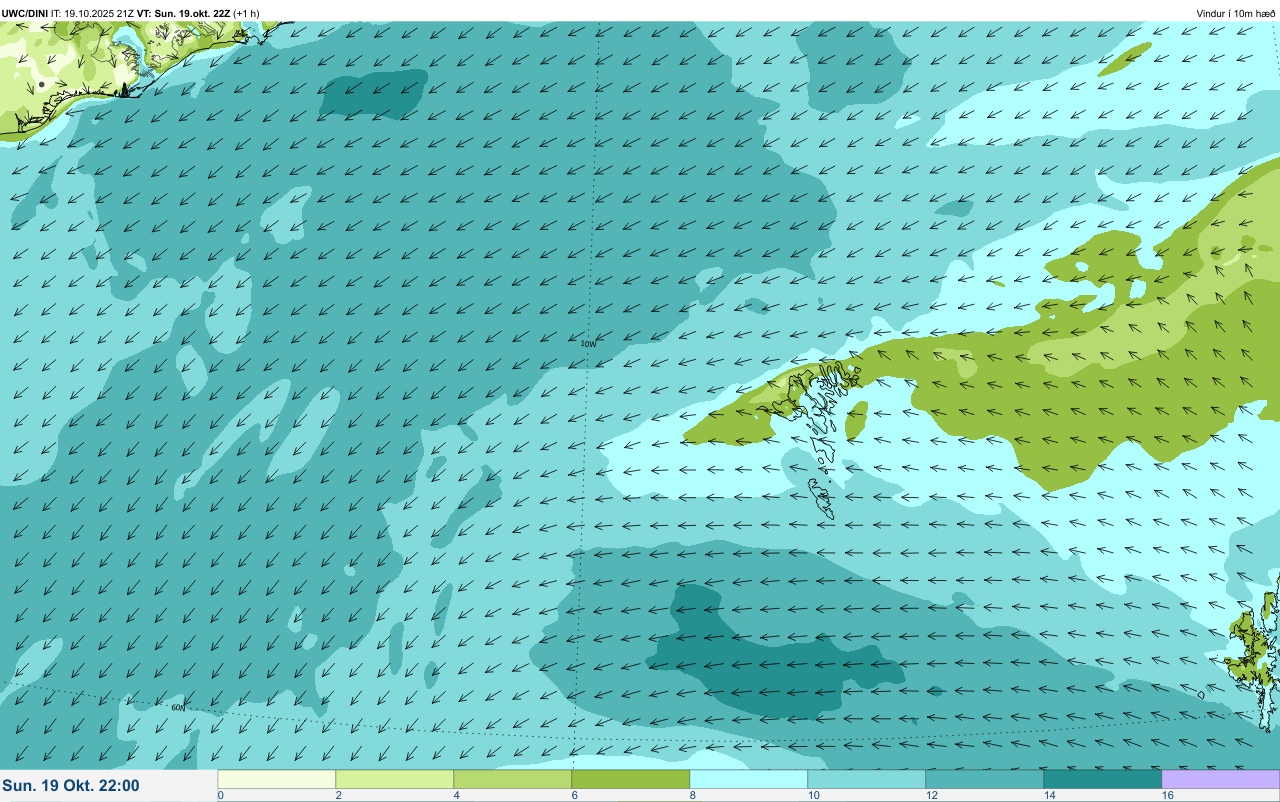Click the 'Vindur í 10m hæð' title text
The image size is (1280, 802).
(x=1235, y=13)
